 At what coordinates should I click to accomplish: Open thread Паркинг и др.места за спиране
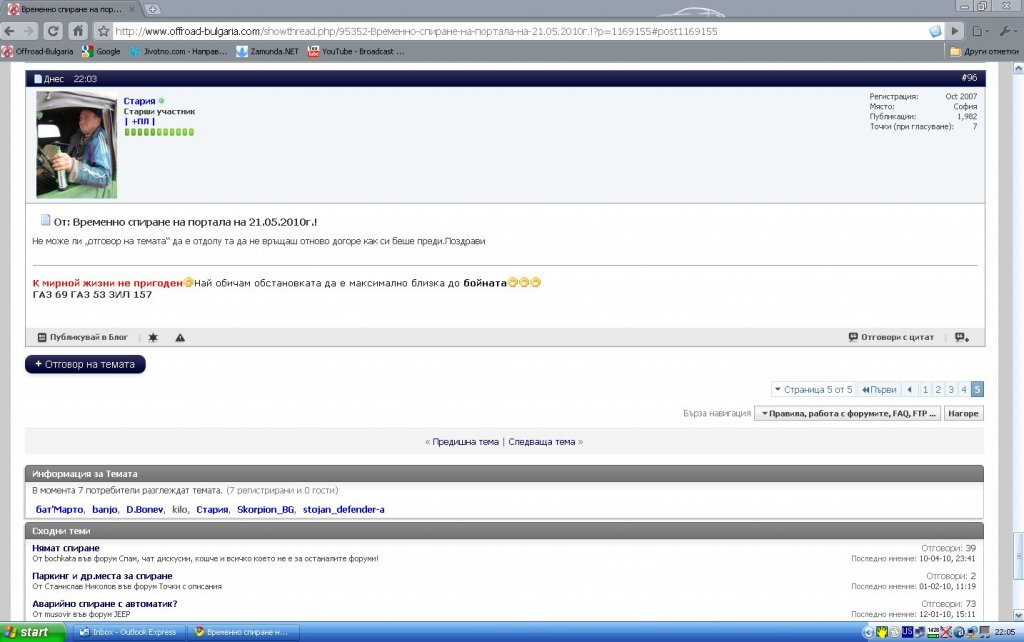tap(103, 576)
